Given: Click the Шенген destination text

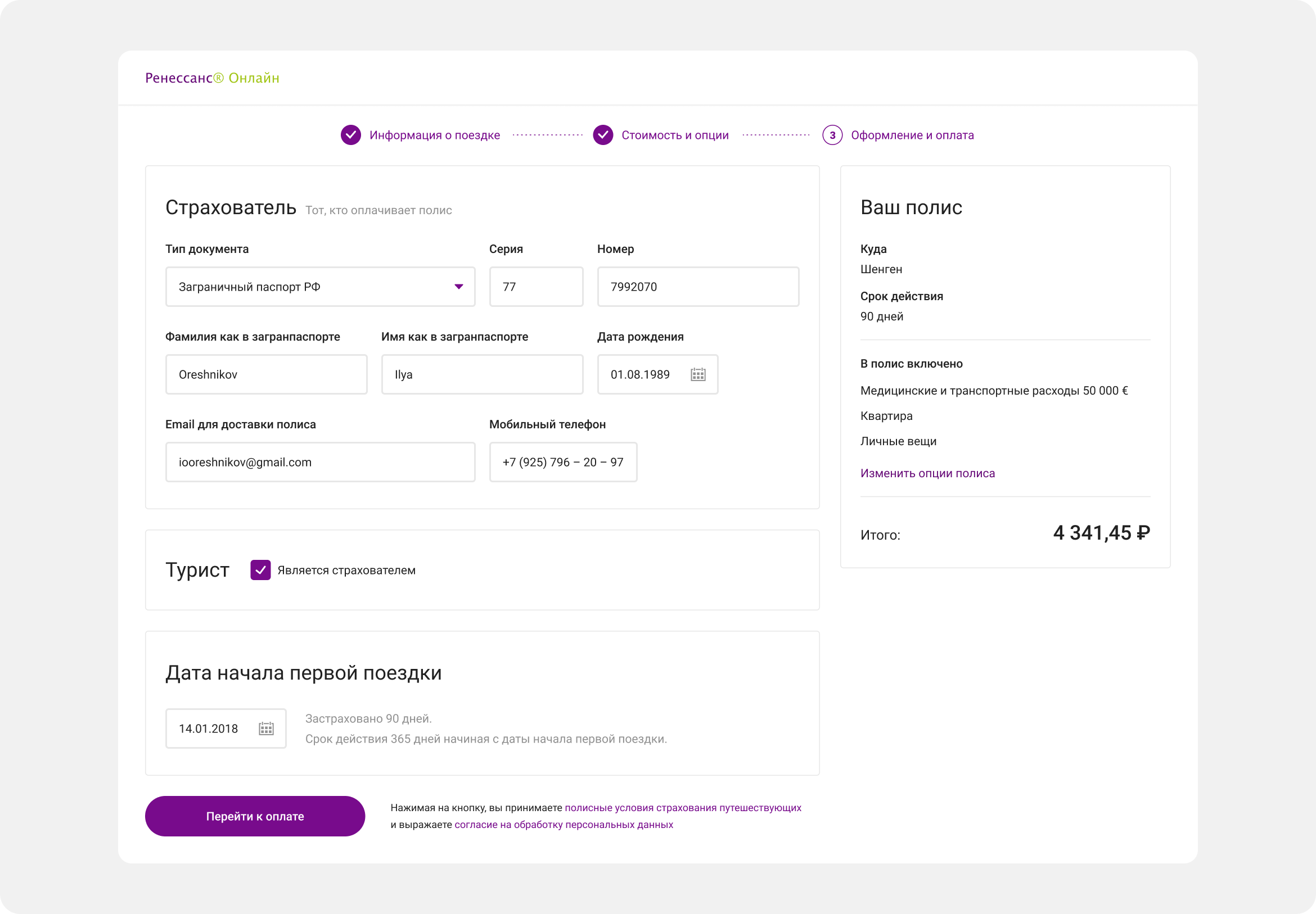Looking at the screenshot, I should pos(881,269).
